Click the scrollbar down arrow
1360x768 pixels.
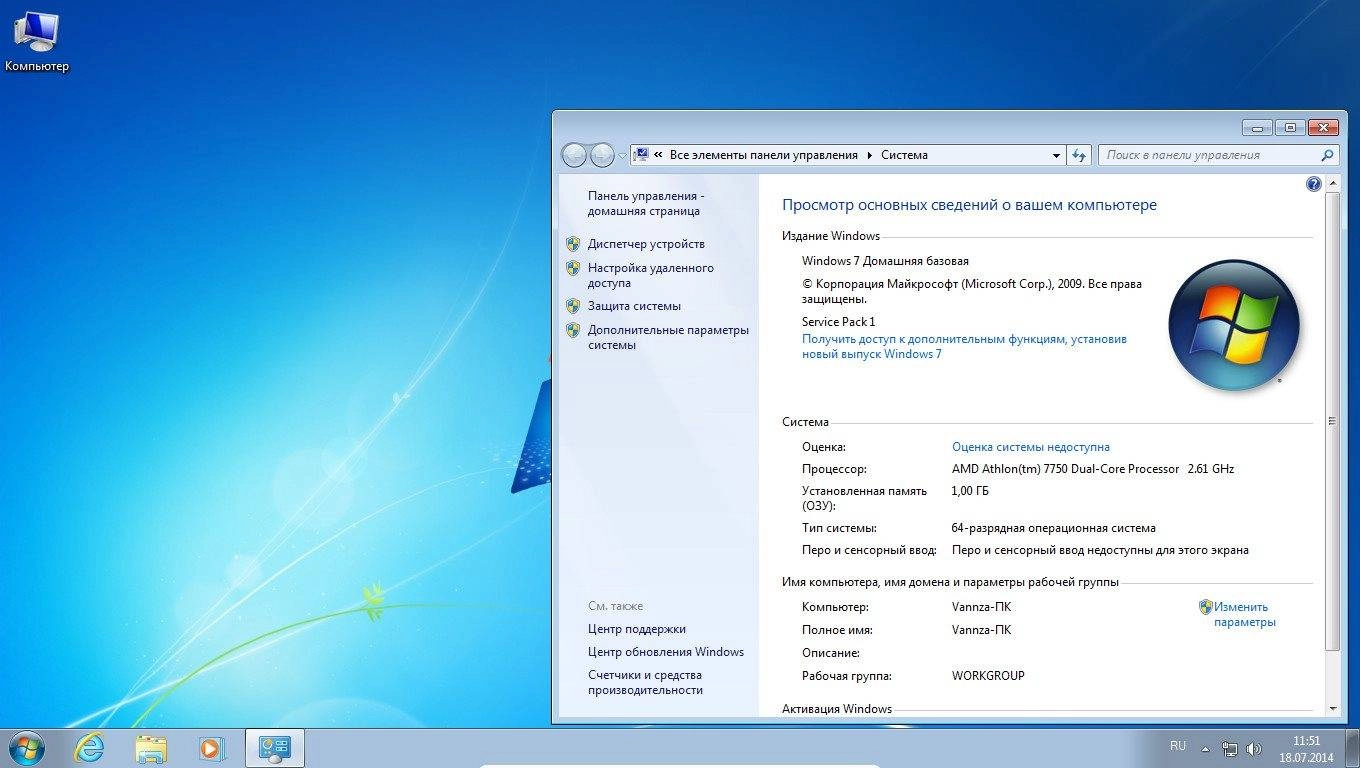click(1332, 708)
